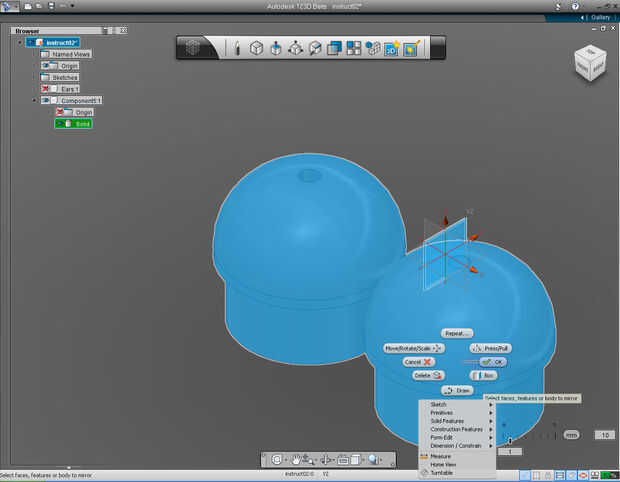Click the camera view icon in navigation bar
620x482 pixels.
343,460
